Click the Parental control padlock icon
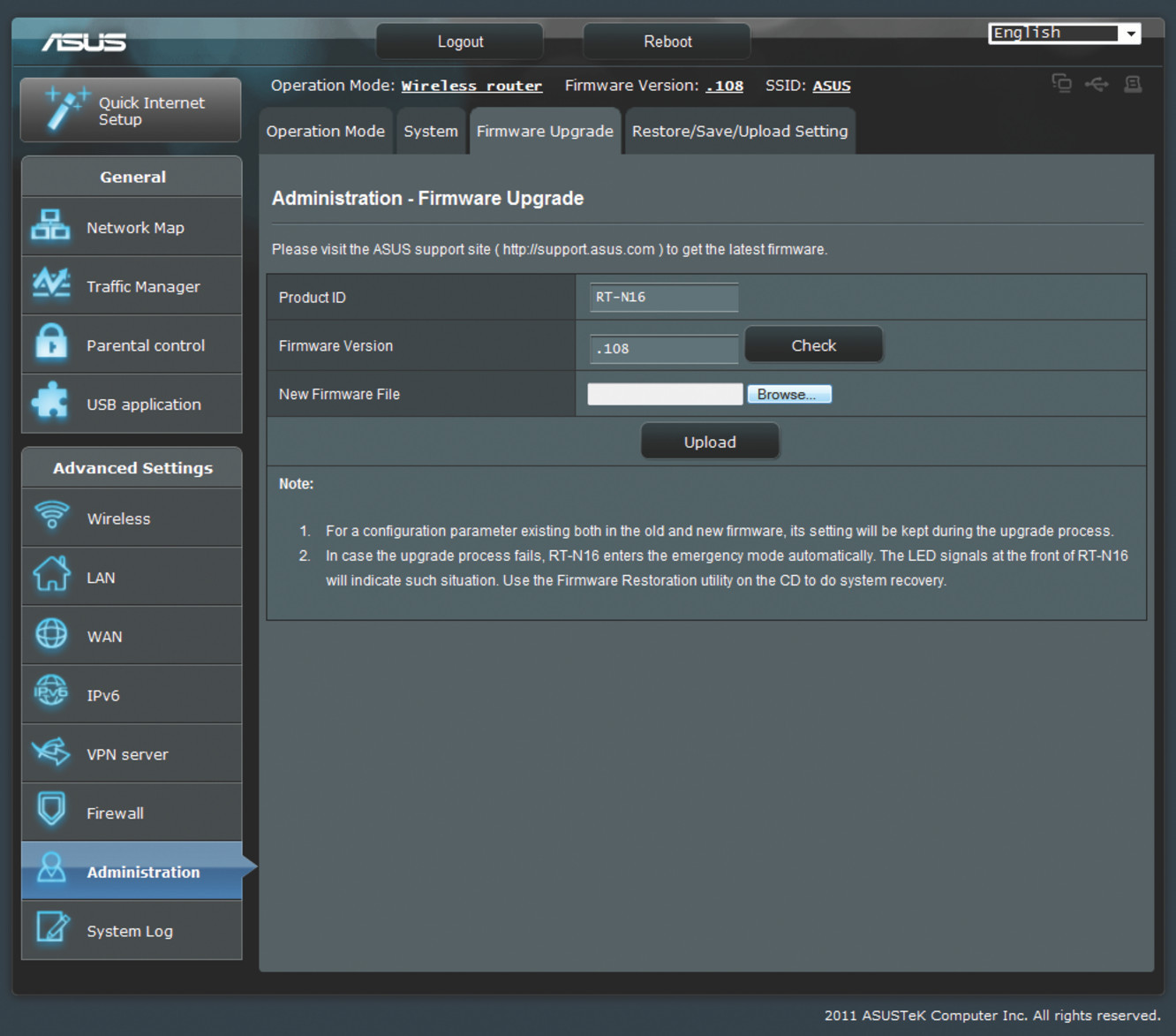The width and height of the screenshot is (1176, 1036). pos(50,344)
